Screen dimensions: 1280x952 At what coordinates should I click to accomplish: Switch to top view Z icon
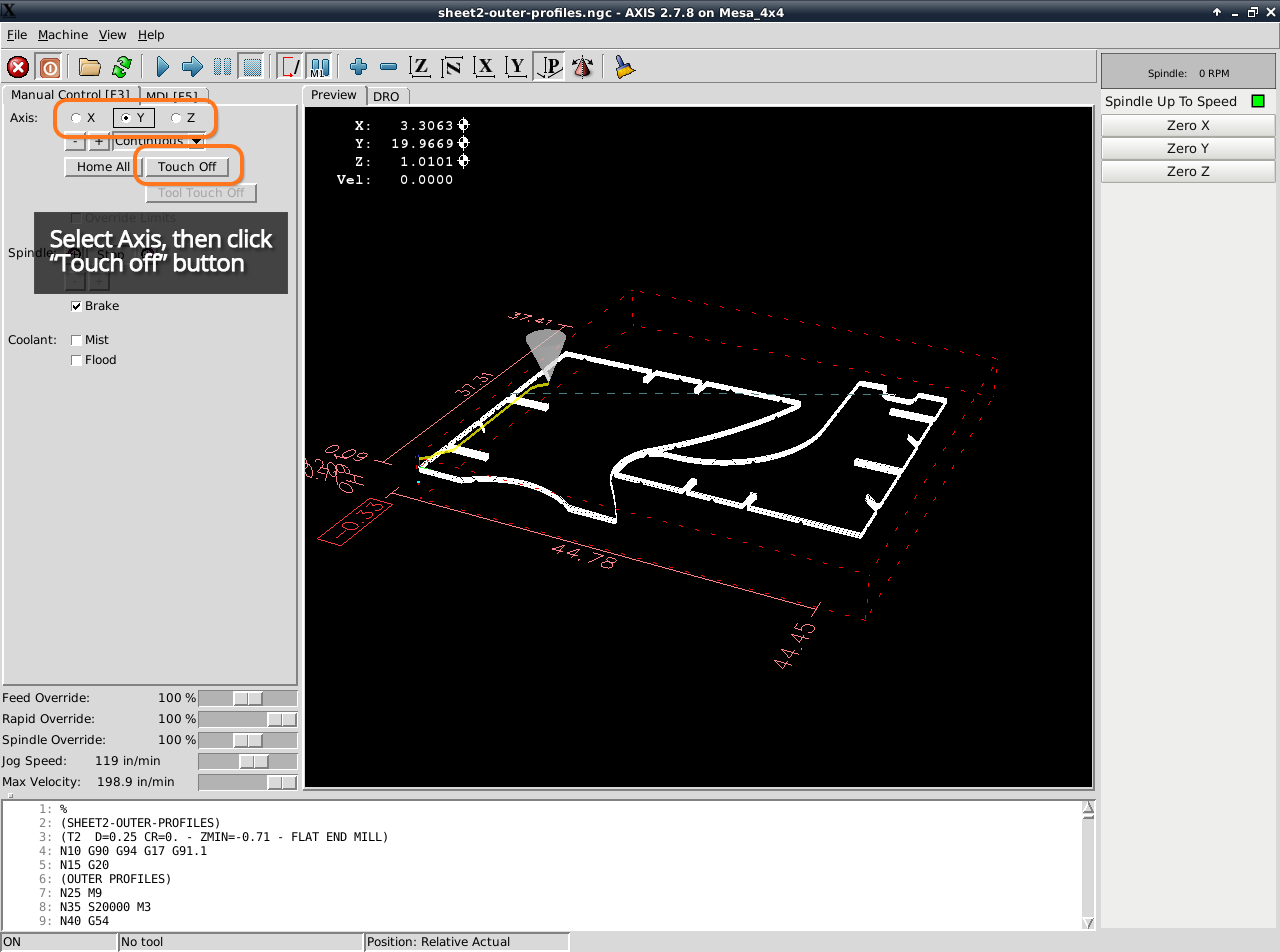tap(421, 67)
